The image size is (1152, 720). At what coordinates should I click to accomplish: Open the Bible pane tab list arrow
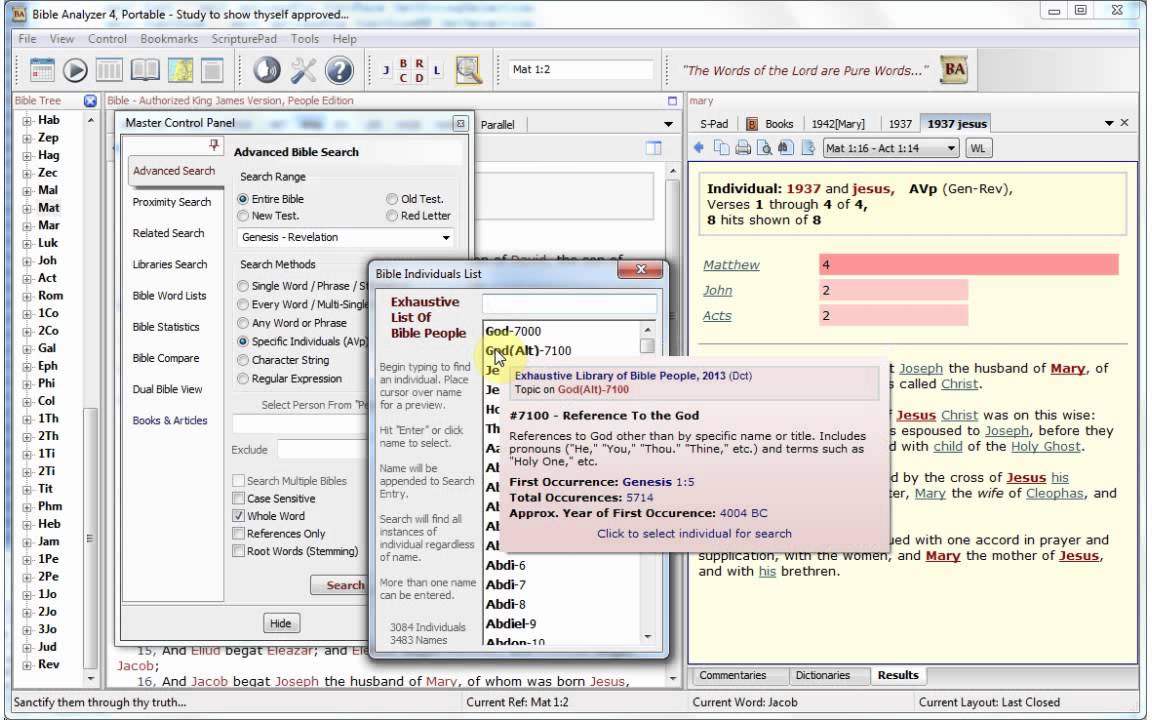(668, 124)
